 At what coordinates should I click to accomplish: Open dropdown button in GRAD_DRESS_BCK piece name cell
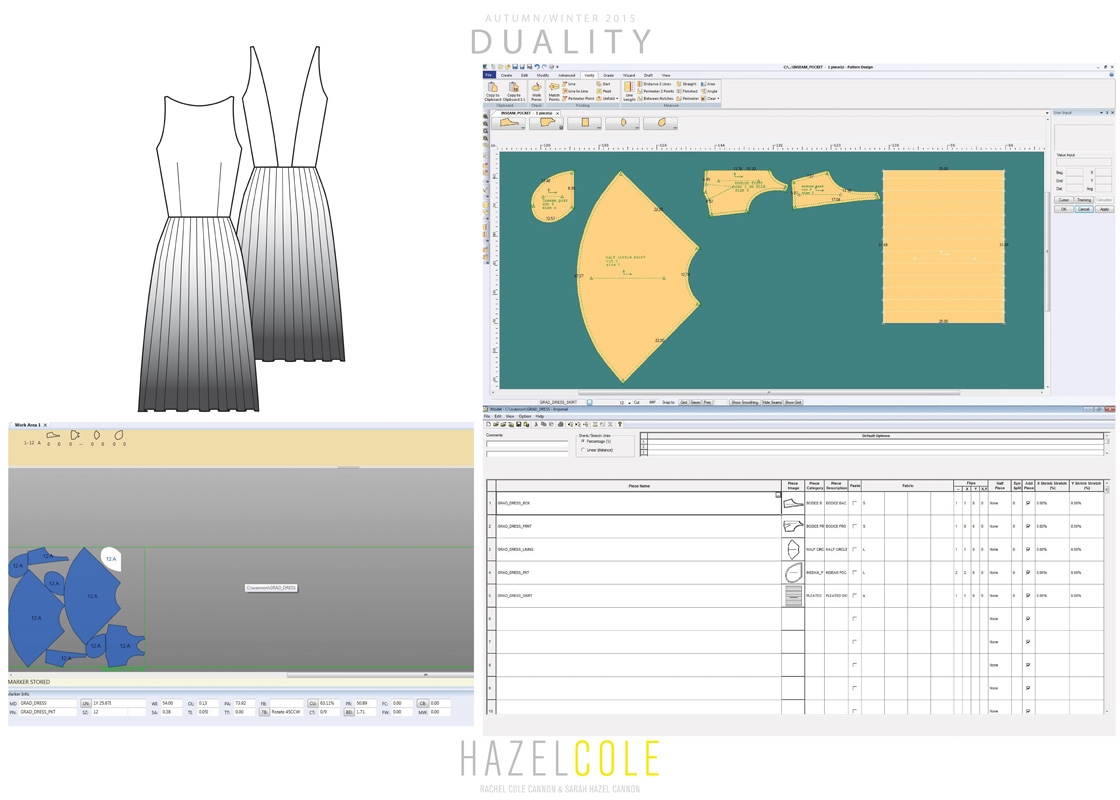pos(778,494)
